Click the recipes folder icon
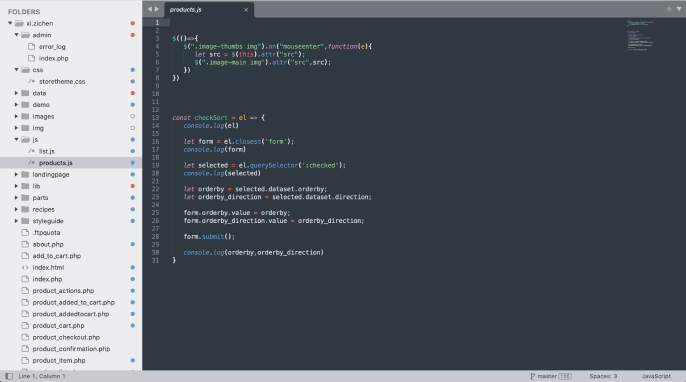Image resolution: width=686 pixels, height=382 pixels. coord(25,210)
